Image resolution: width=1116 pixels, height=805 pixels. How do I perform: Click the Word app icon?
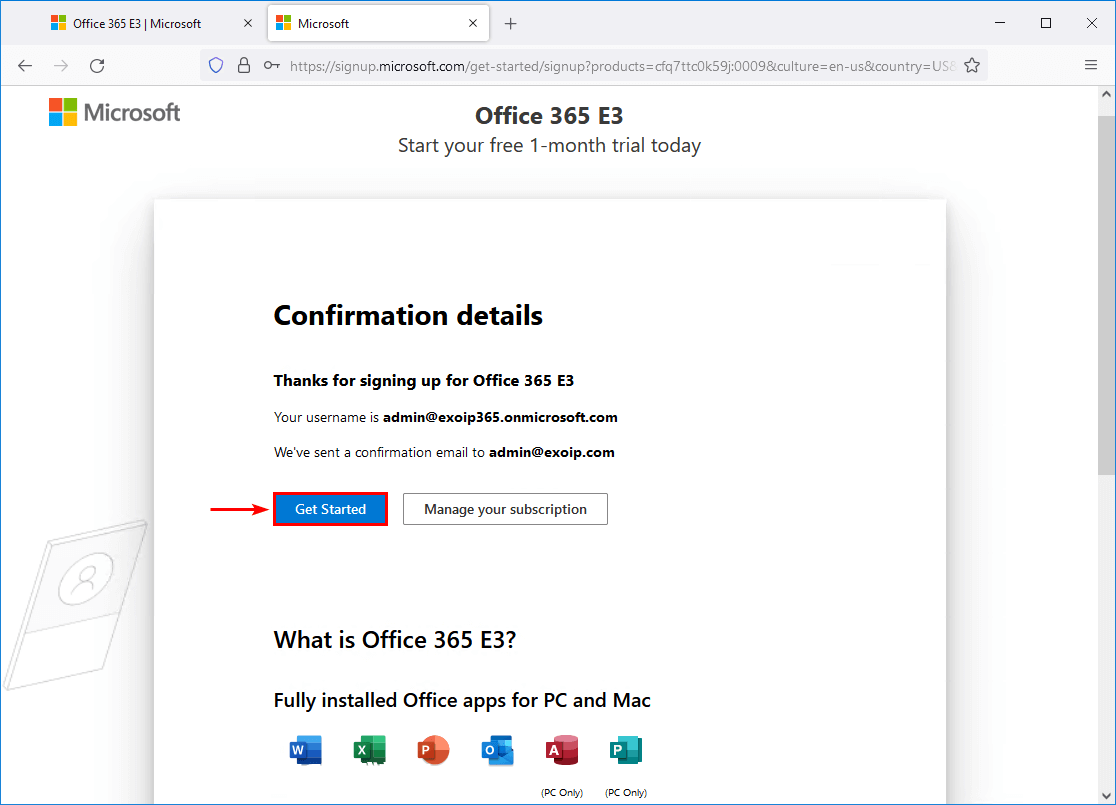pyautogui.click(x=306, y=750)
